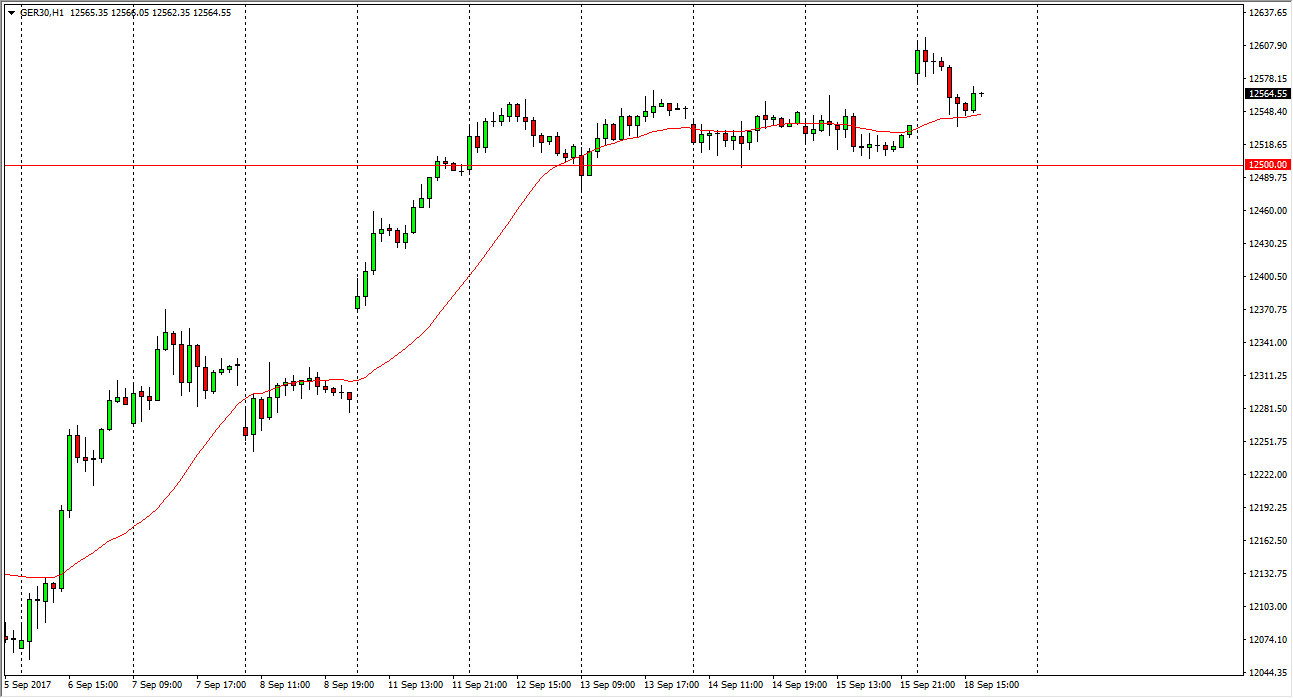Click the 8 Sep 11:00 time label
The image size is (1293, 698).
click(285, 685)
